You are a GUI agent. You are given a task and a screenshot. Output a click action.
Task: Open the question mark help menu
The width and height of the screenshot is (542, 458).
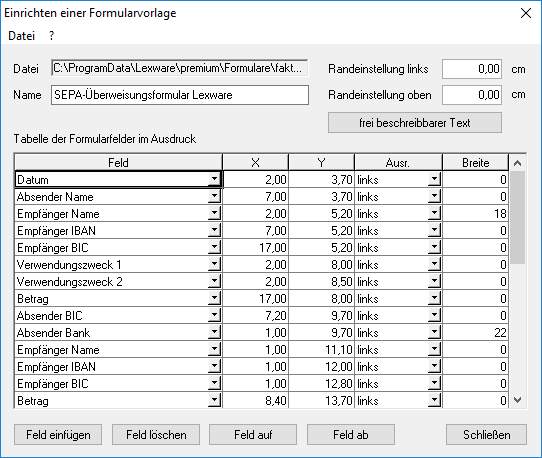(52, 36)
